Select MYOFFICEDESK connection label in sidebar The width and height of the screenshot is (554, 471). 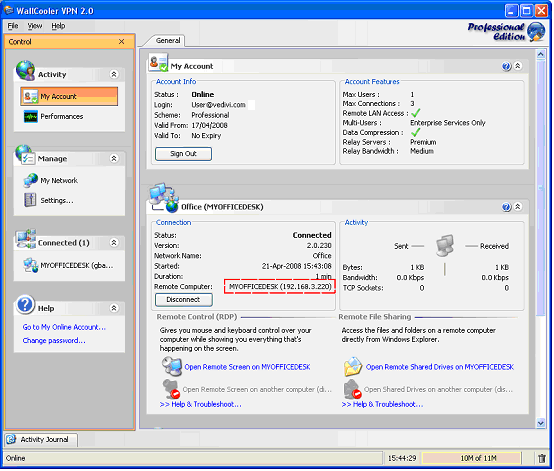[x=77, y=265]
